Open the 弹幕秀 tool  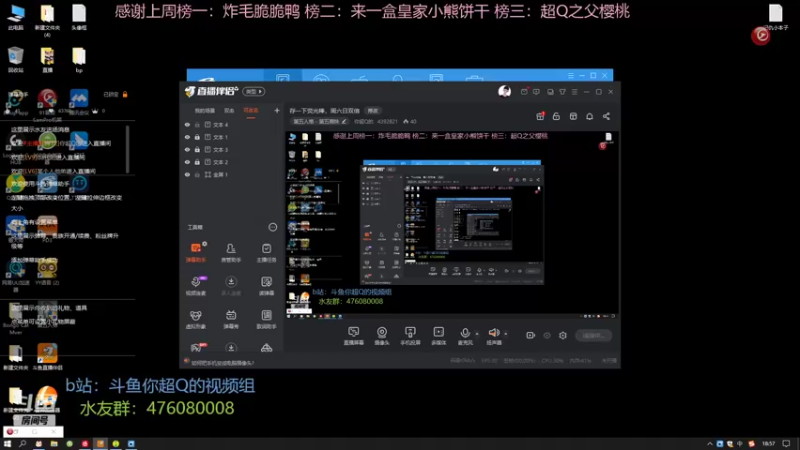(x=231, y=319)
